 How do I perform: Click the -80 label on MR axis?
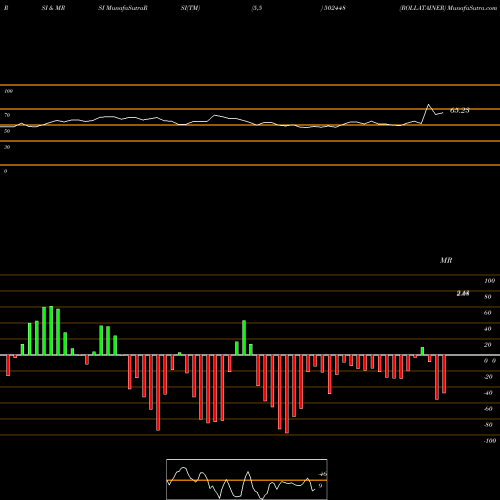488,425
